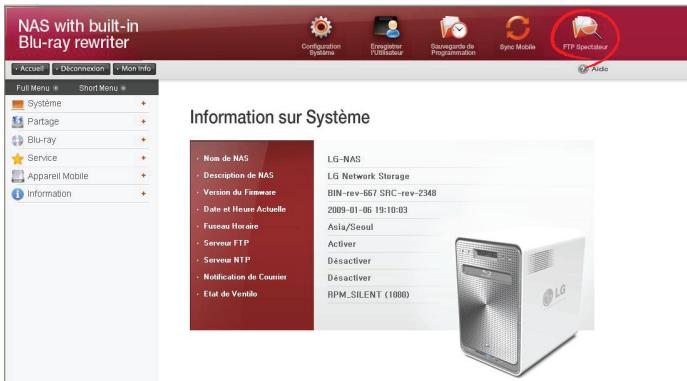
Task: Click the Déconnexion button
Action: click(x=81, y=69)
